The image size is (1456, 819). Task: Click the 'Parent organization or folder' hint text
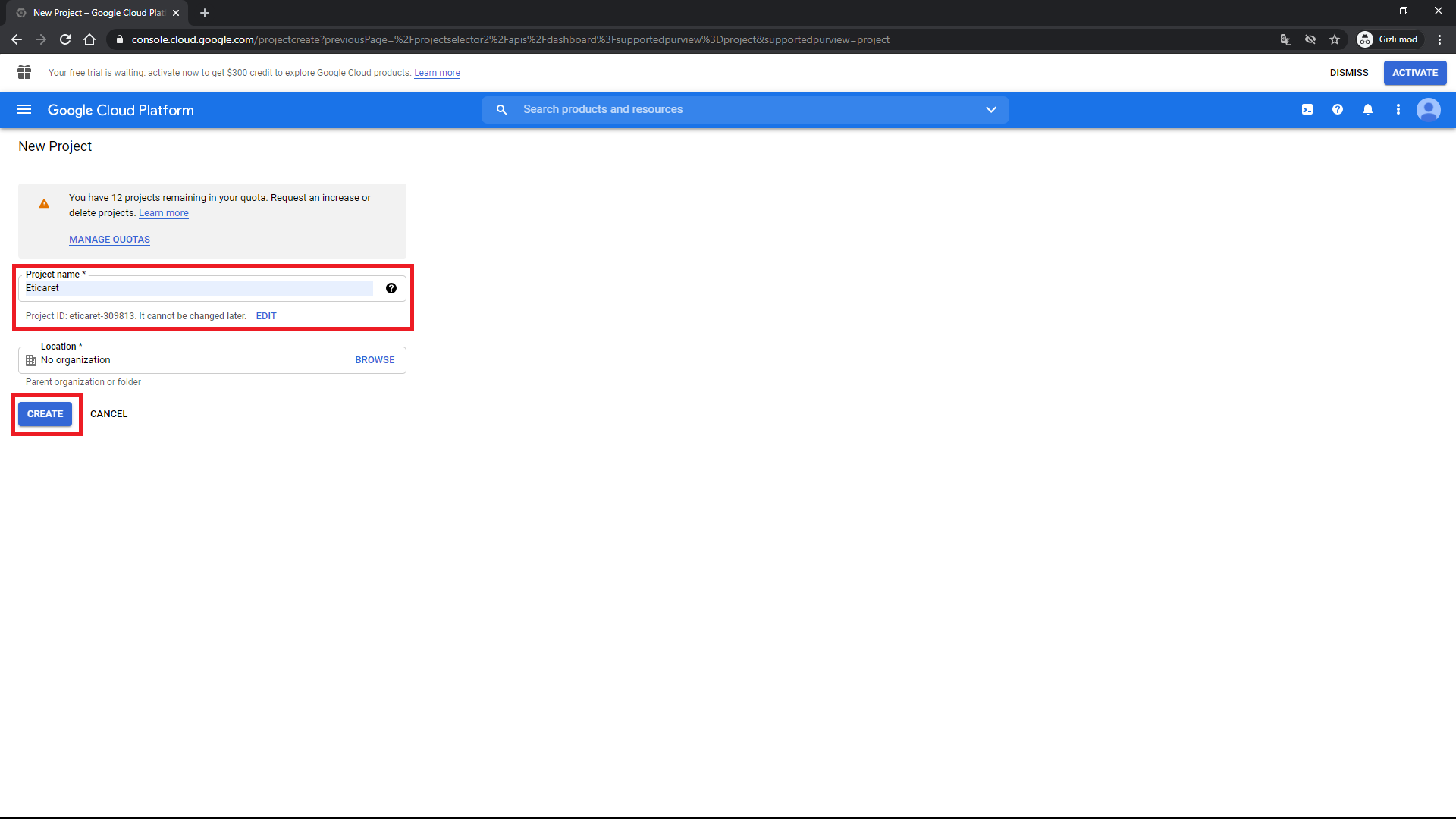83,382
